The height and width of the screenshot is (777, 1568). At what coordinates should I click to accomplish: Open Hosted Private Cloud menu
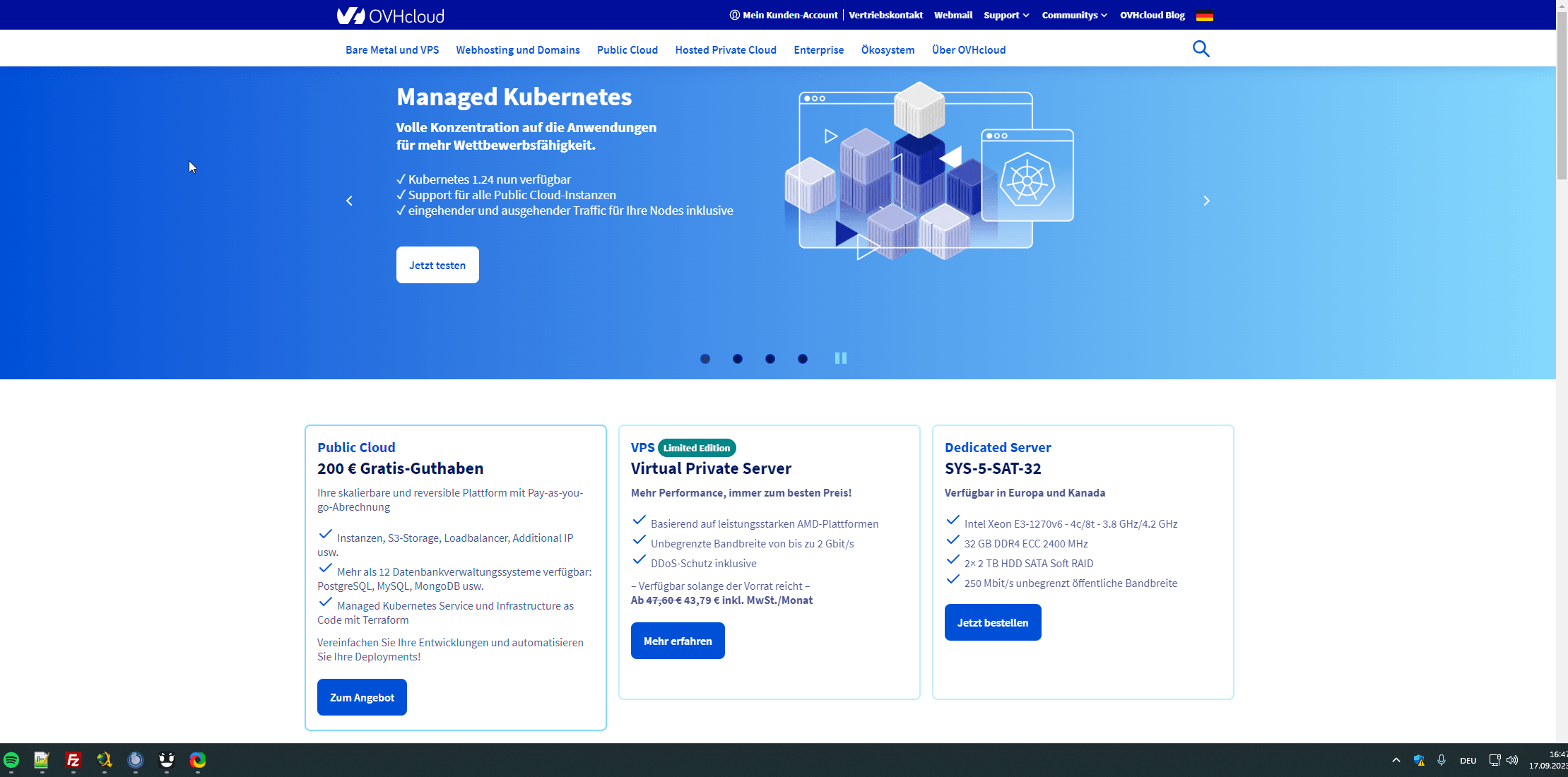coord(726,49)
